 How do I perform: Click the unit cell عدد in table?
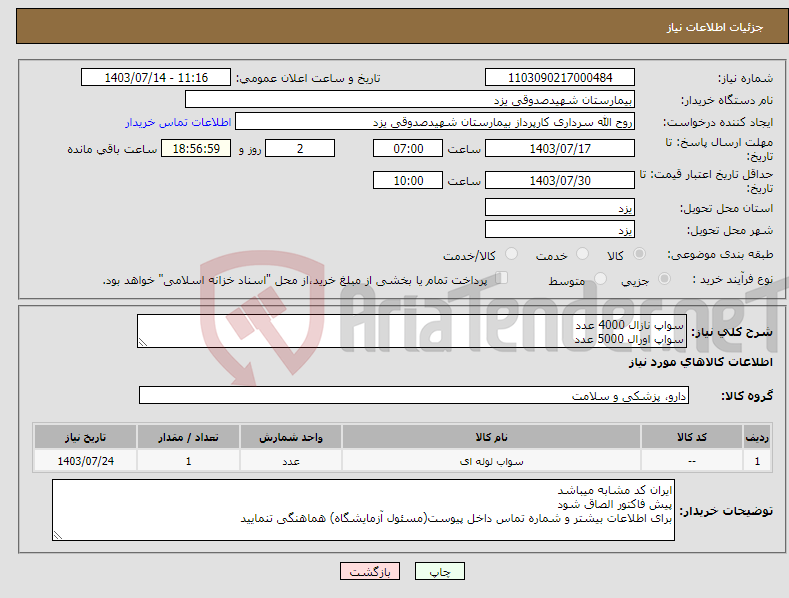tap(291, 461)
